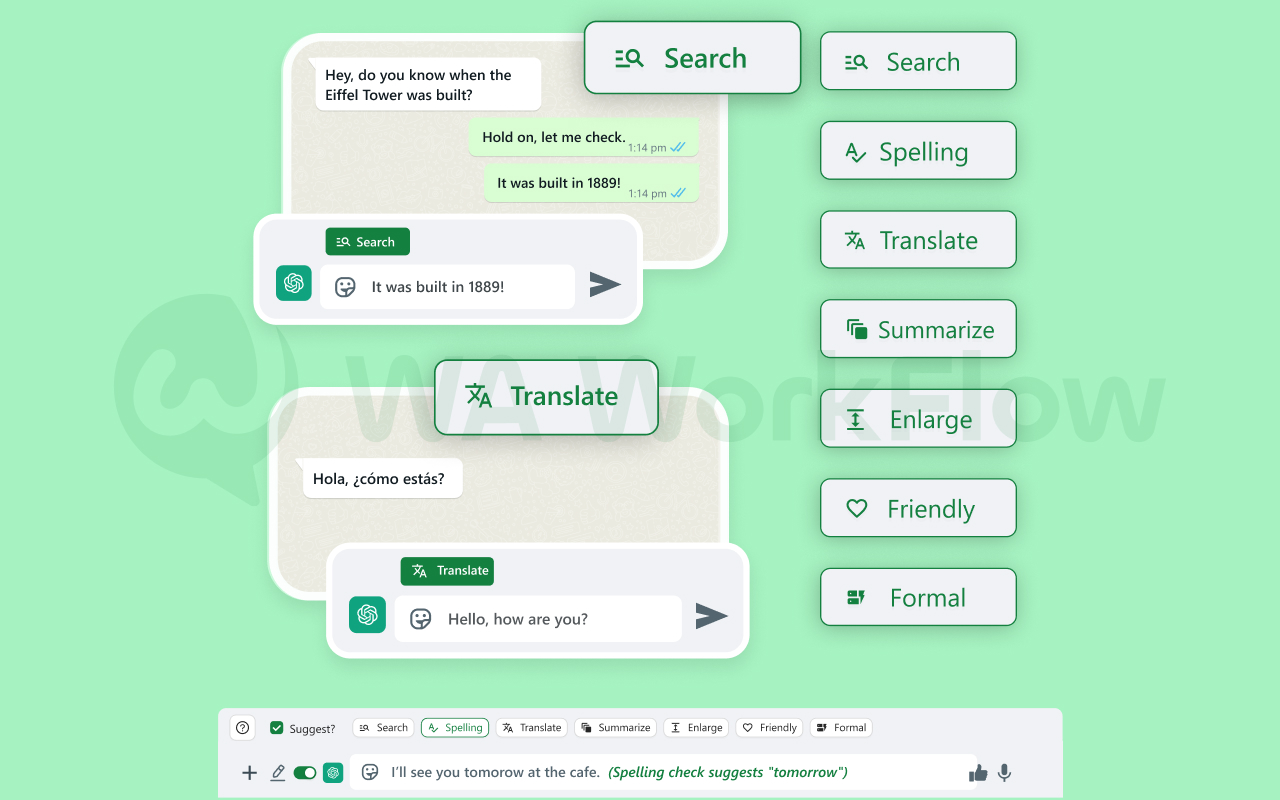Switch off the green toggle in the bottom bar

[x=305, y=773]
